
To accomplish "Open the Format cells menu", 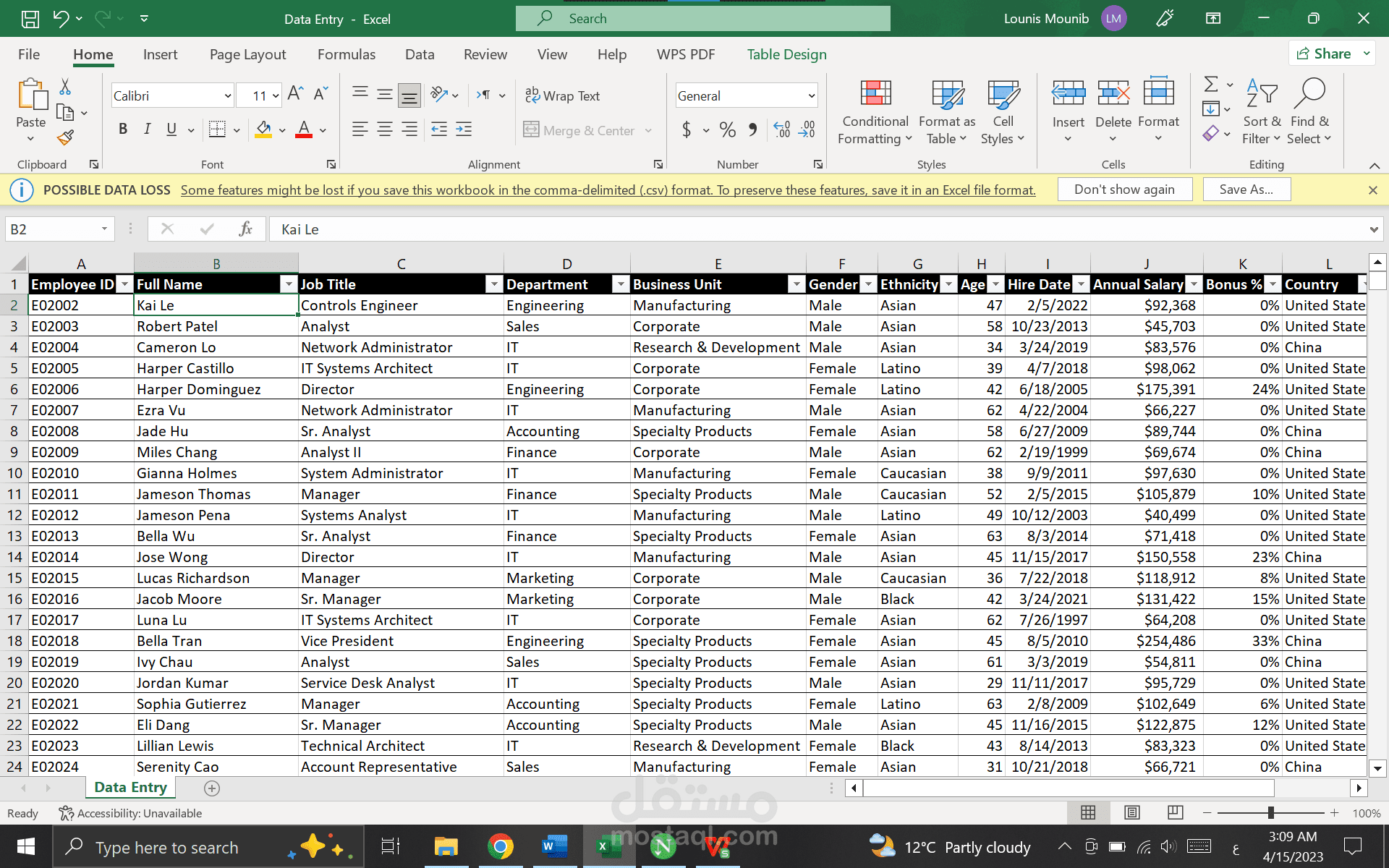I will click(1158, 111).
